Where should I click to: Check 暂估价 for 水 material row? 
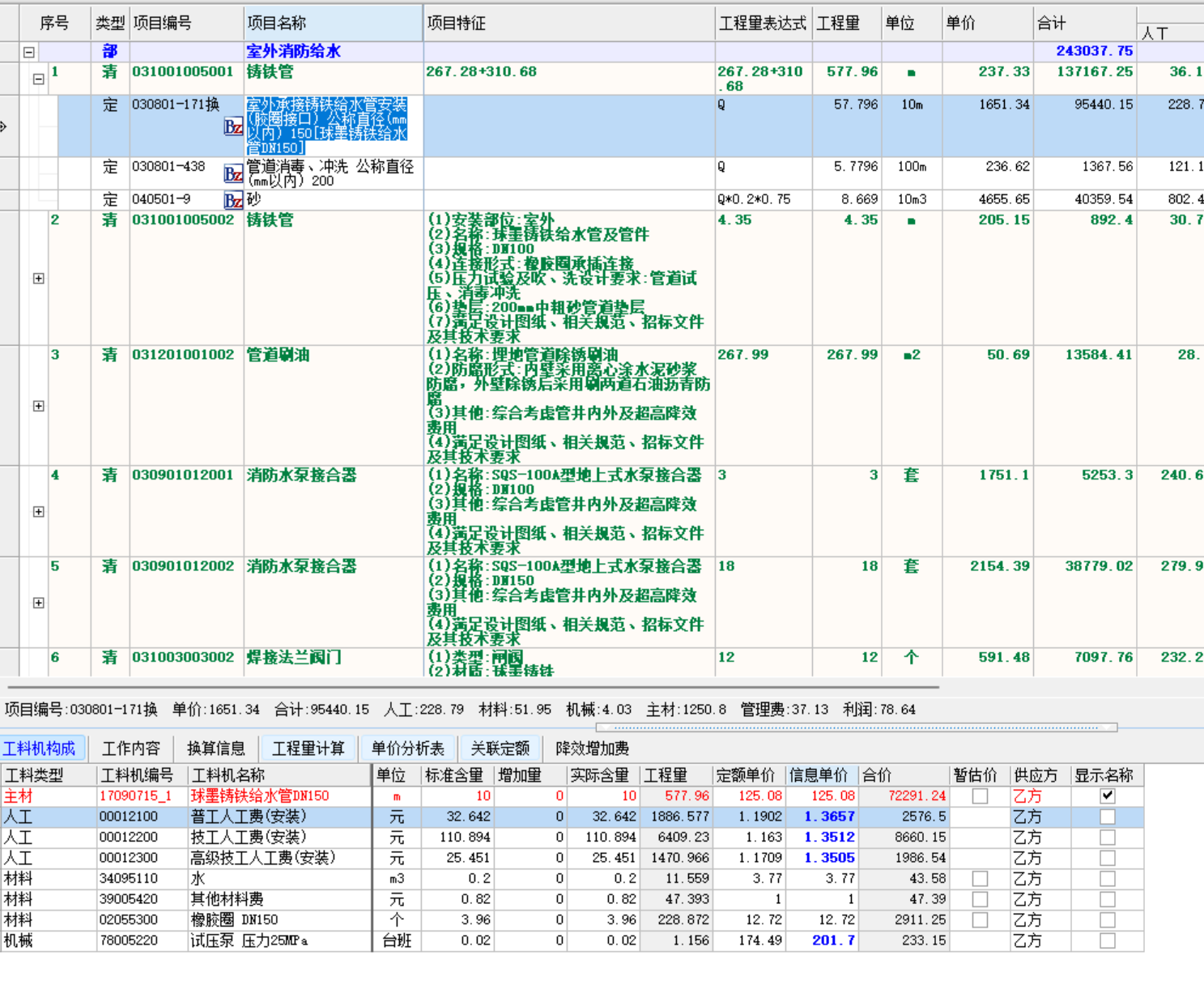tap(980, 879)
